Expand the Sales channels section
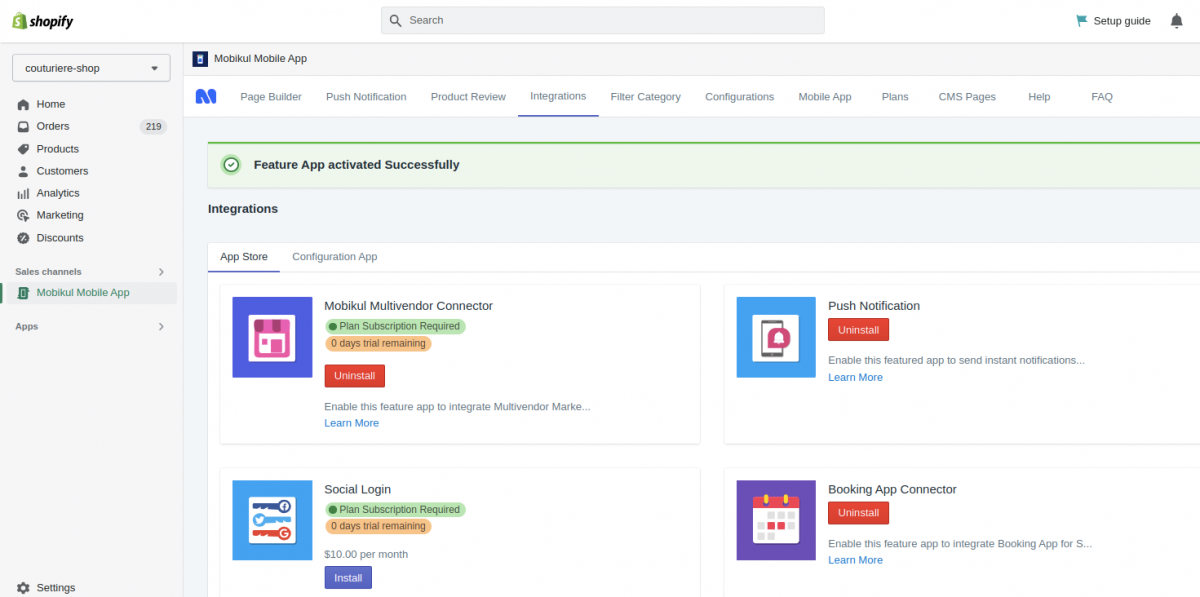 pos(162,272)
